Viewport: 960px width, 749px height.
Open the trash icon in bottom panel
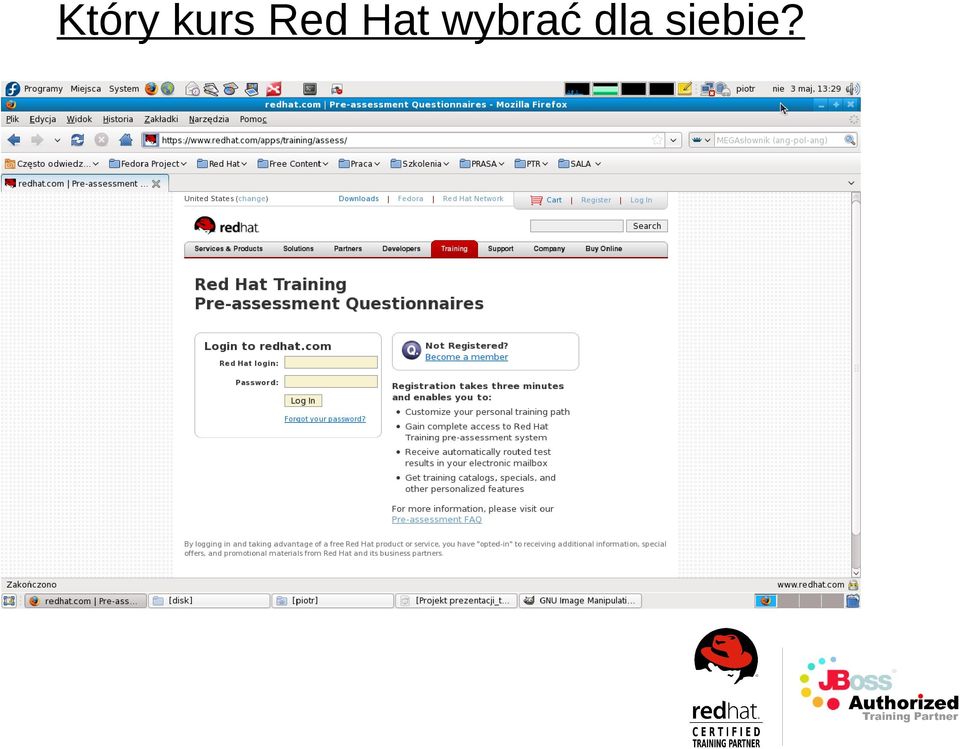tap(853, 601)
